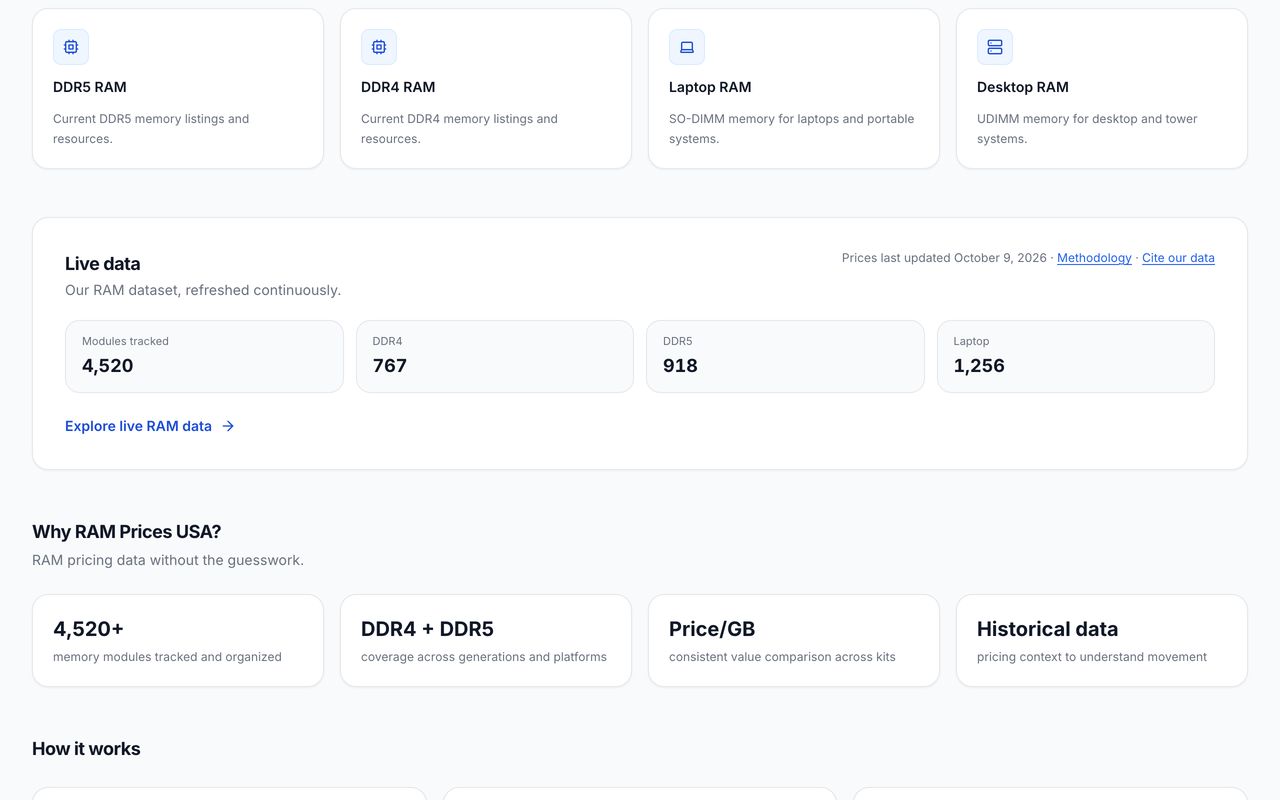Click the Historical data card
This screenshot has width=1280, height=800.
1102,641
